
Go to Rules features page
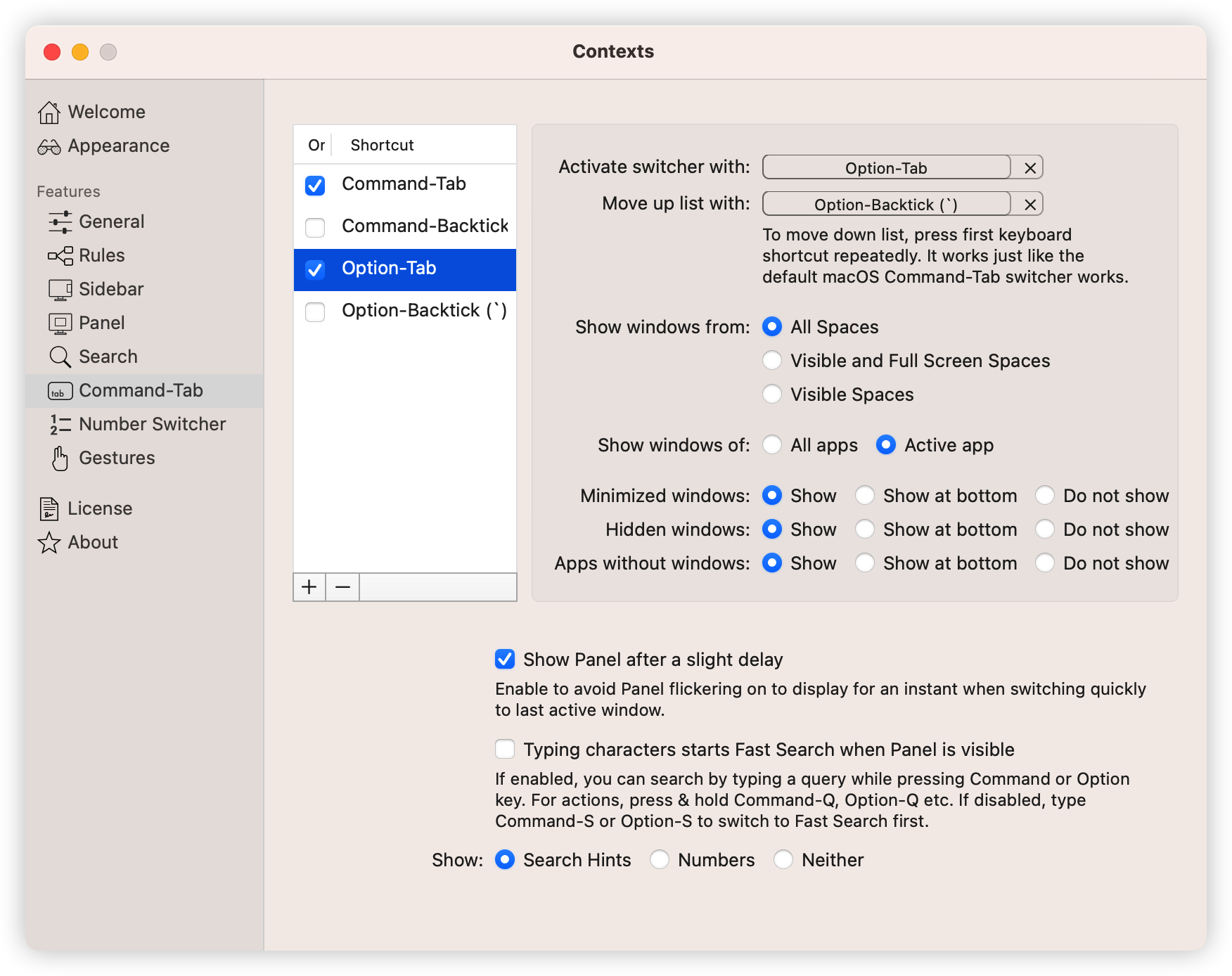[x=102, y=255]
